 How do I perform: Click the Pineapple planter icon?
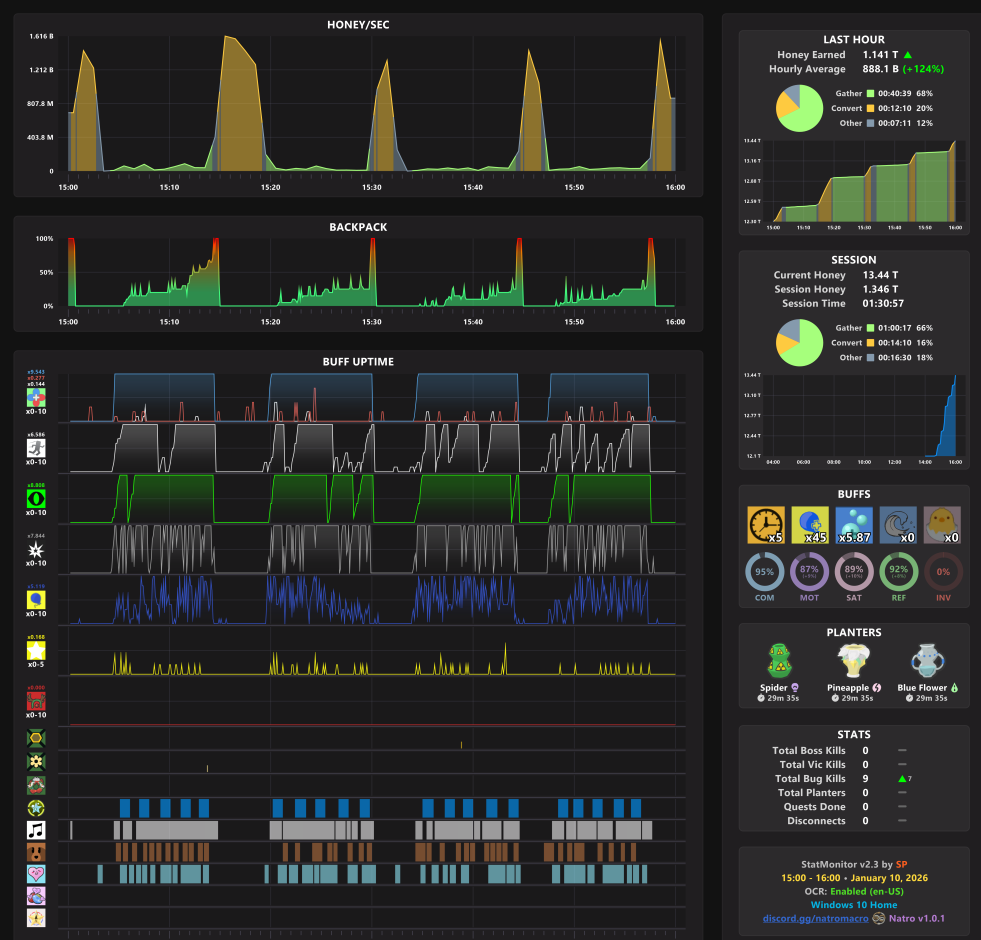point(853,662)
